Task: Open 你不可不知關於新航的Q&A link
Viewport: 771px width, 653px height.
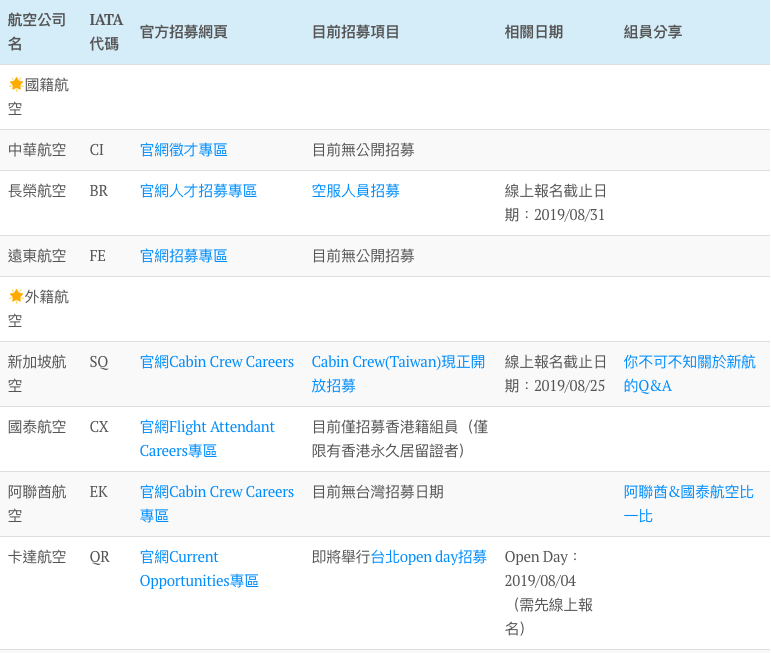Action: click(689, 374)
